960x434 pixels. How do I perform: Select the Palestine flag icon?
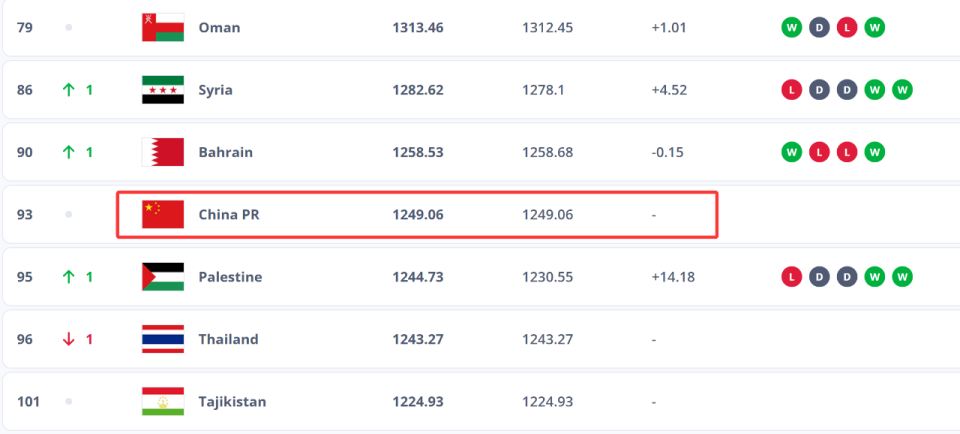[162, 277]
